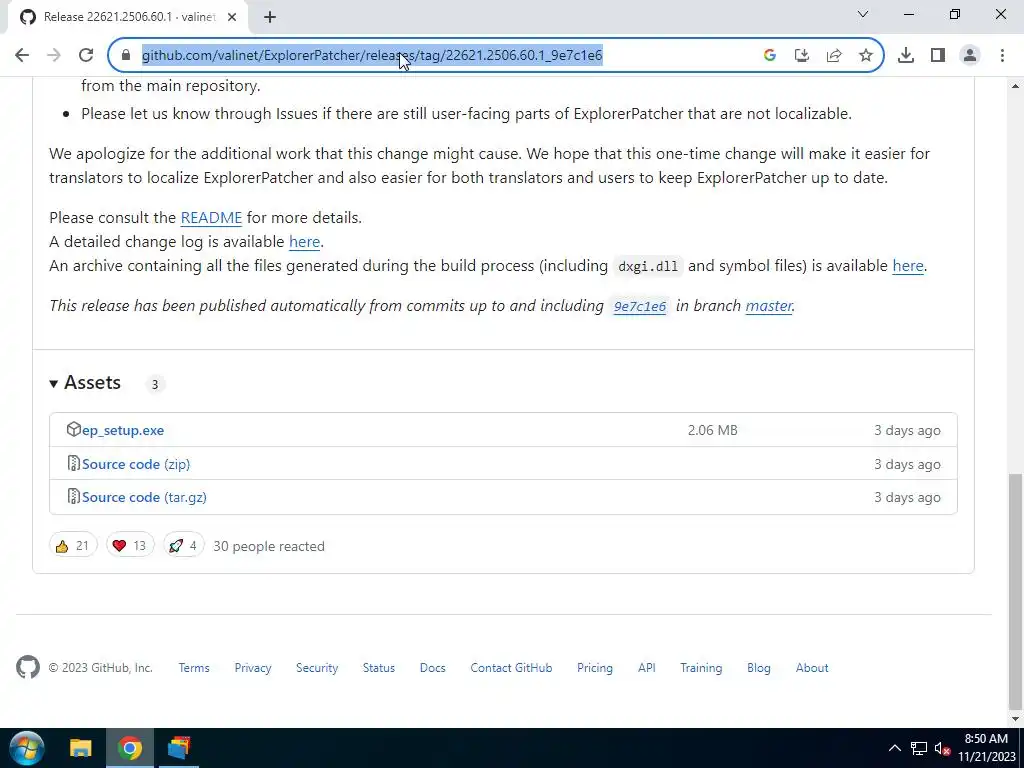Open the Training footer link
Viewport: 1024px width, 768px height.
701,668
